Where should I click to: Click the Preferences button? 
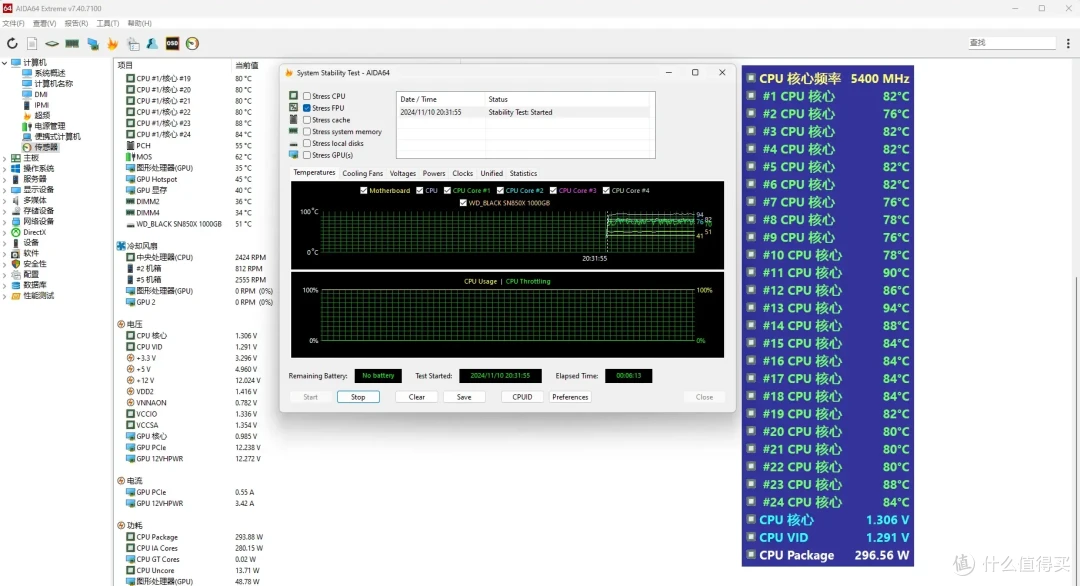tap(570, 397)
